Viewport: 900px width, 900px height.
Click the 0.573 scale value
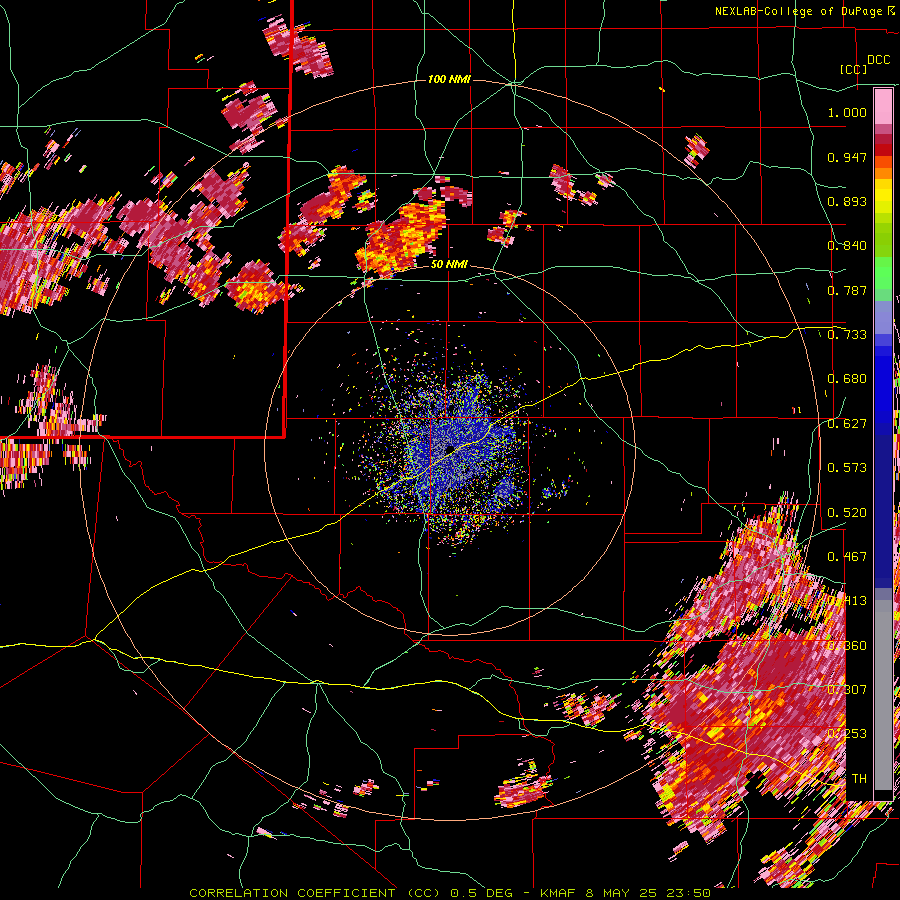coord(847,468)
